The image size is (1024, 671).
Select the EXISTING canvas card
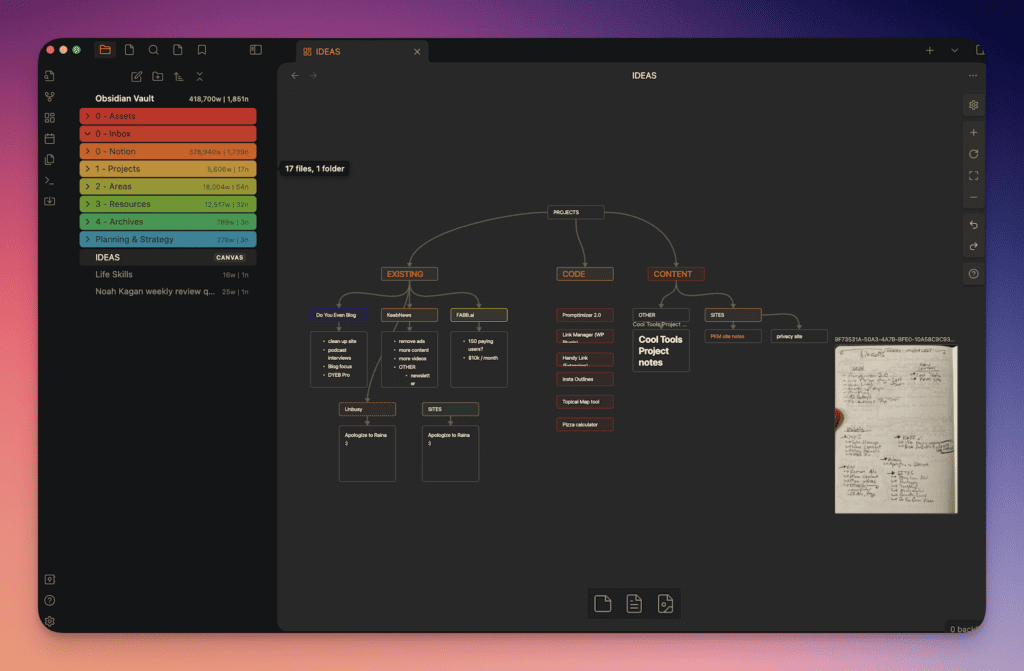[x=409, y=274]
